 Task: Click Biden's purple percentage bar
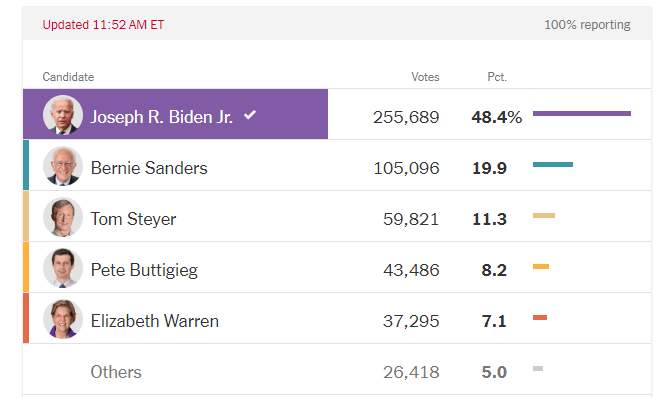point(582,113)
